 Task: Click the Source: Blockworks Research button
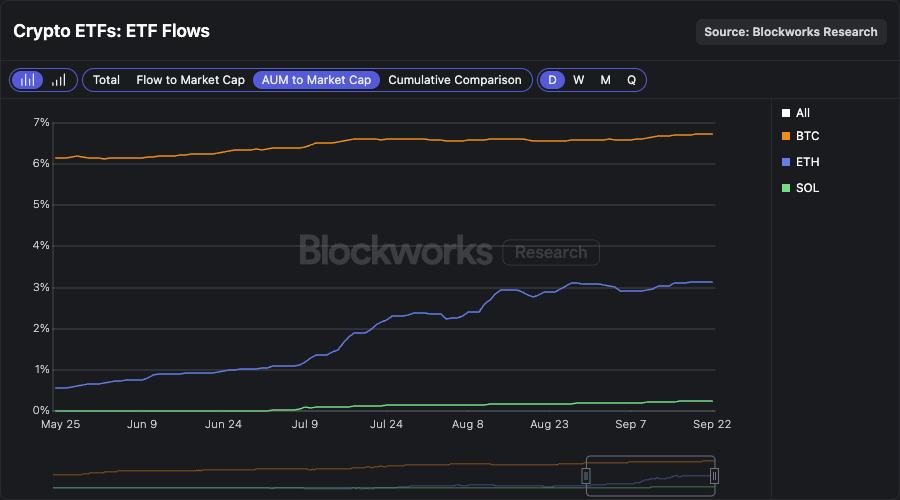[x=790, y=32]
